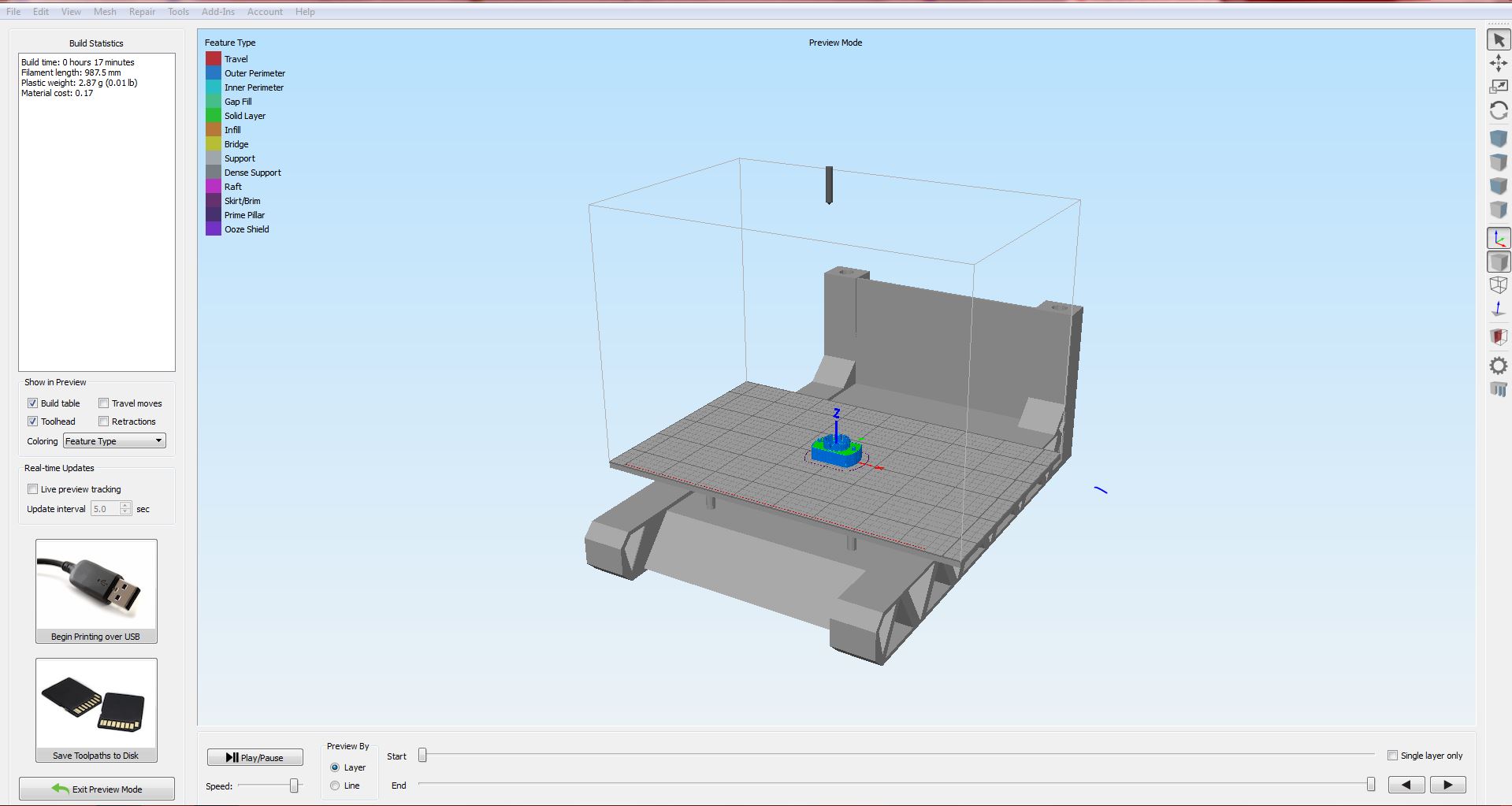Click Exit Preview Mode button
The width and height of the screenshot is (1512, 806).
point(97,789)
